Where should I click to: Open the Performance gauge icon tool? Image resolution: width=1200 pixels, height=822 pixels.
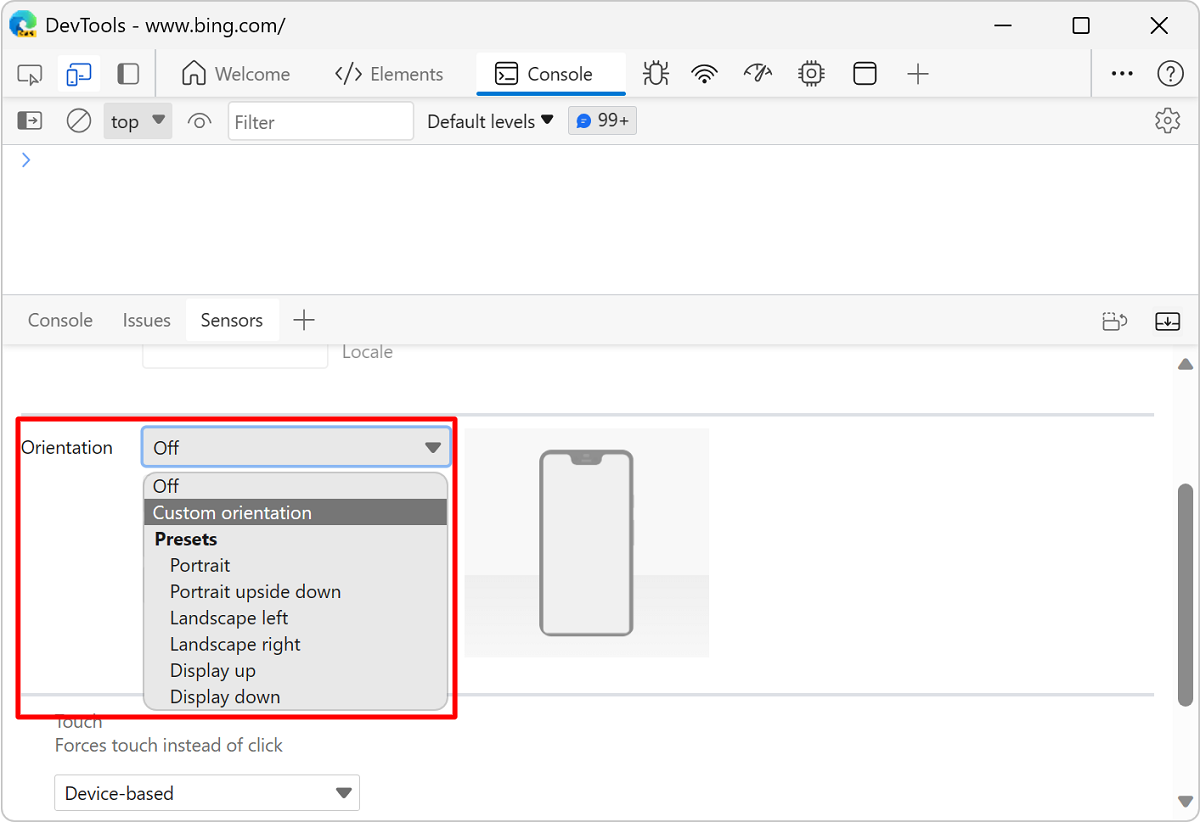[758, 74]
